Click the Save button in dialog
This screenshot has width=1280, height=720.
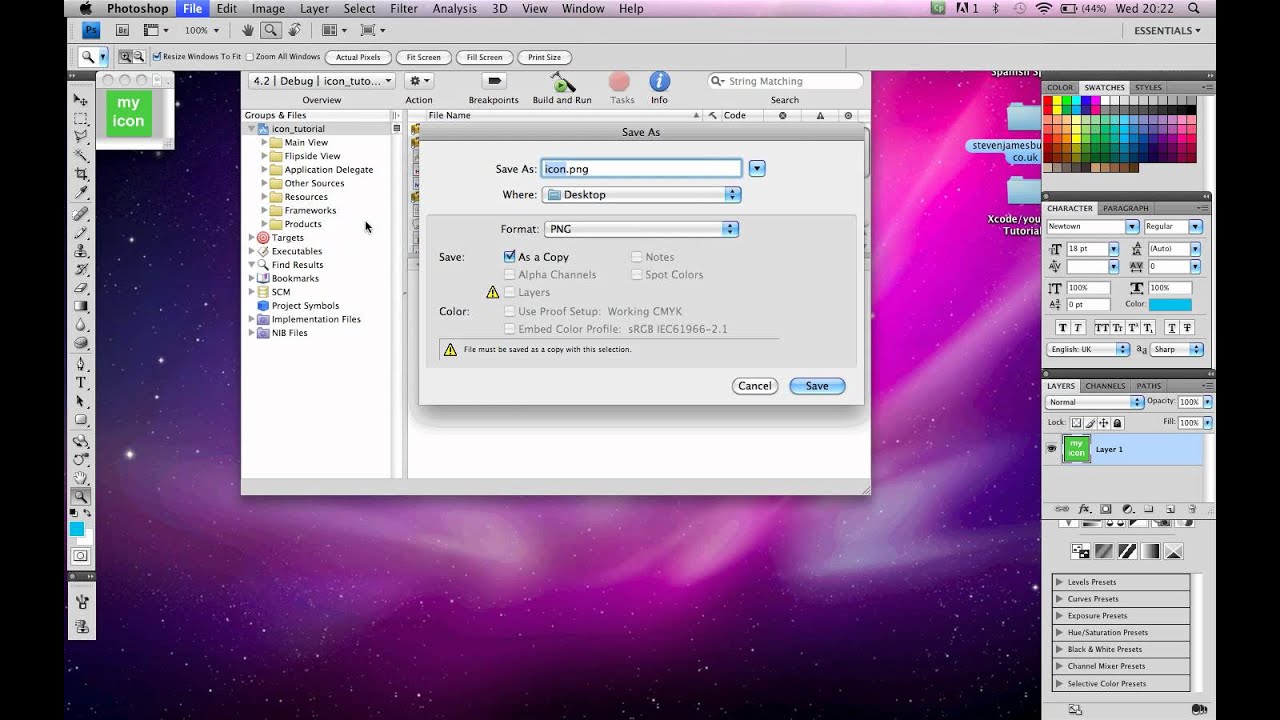click(817, 386)
